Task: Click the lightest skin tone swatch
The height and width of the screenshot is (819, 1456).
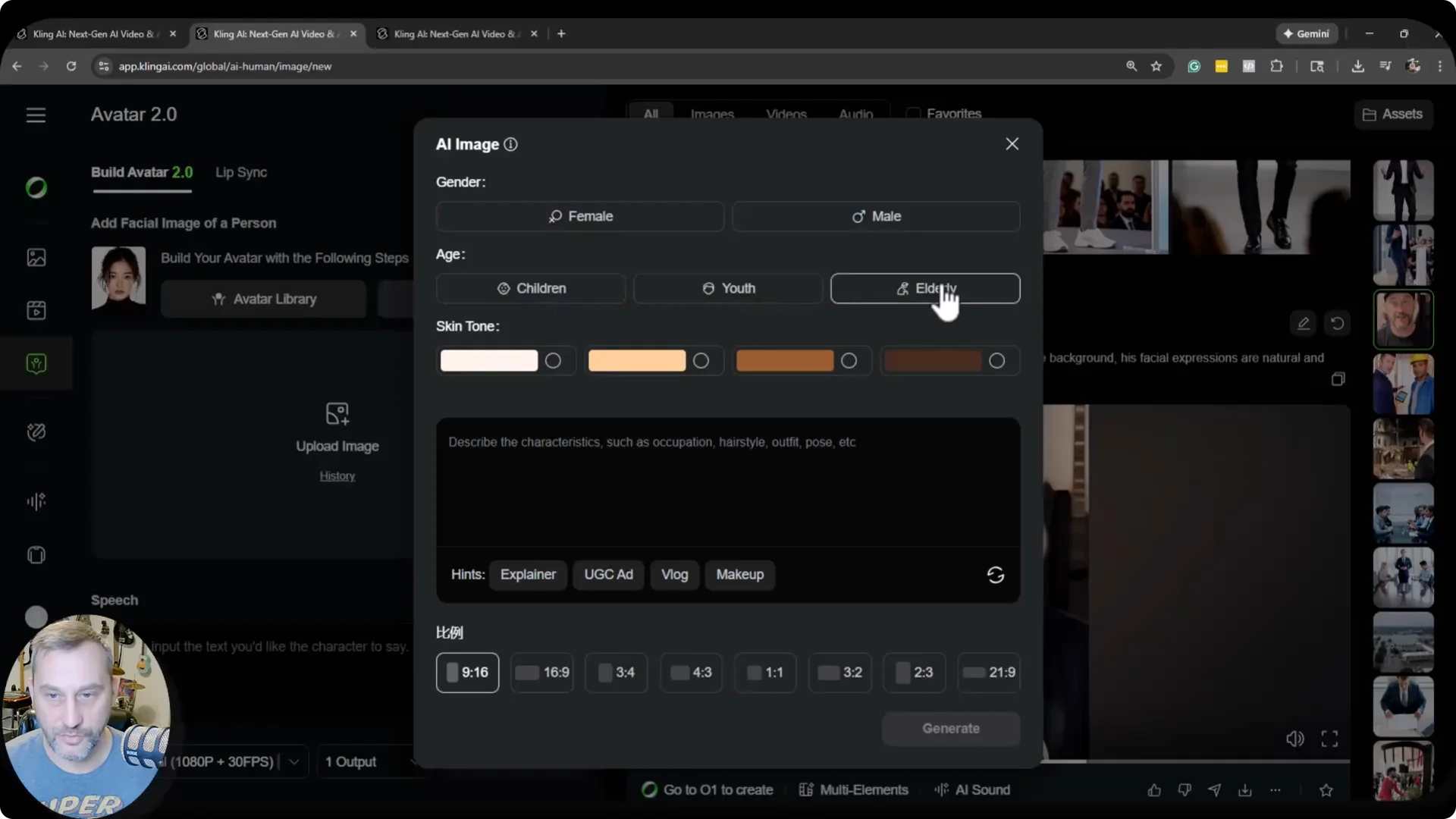Action: [x=489, y=361]
